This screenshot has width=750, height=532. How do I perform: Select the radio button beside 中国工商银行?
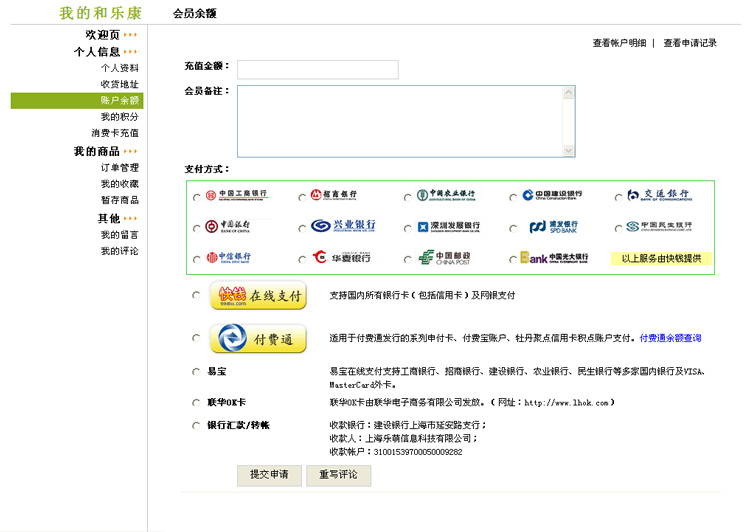pyautogui.click(x=197, y=198)
